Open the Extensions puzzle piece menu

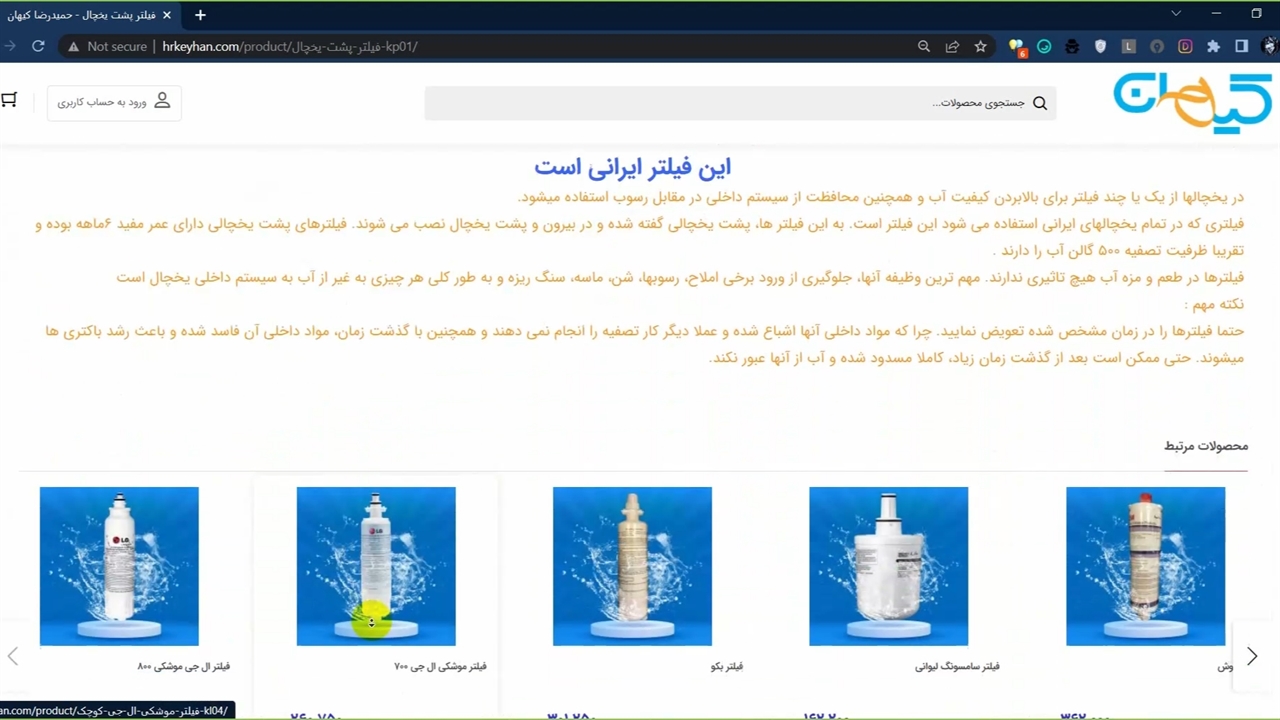(x=1213, y=46)
